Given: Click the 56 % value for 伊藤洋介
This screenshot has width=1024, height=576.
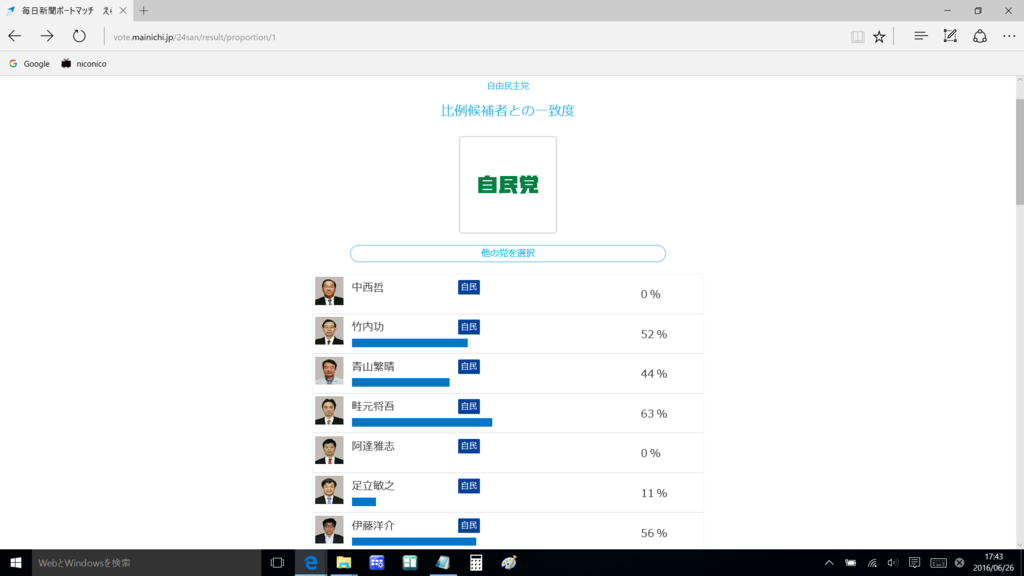Looking at the screenshot, I should click(654, 534).
